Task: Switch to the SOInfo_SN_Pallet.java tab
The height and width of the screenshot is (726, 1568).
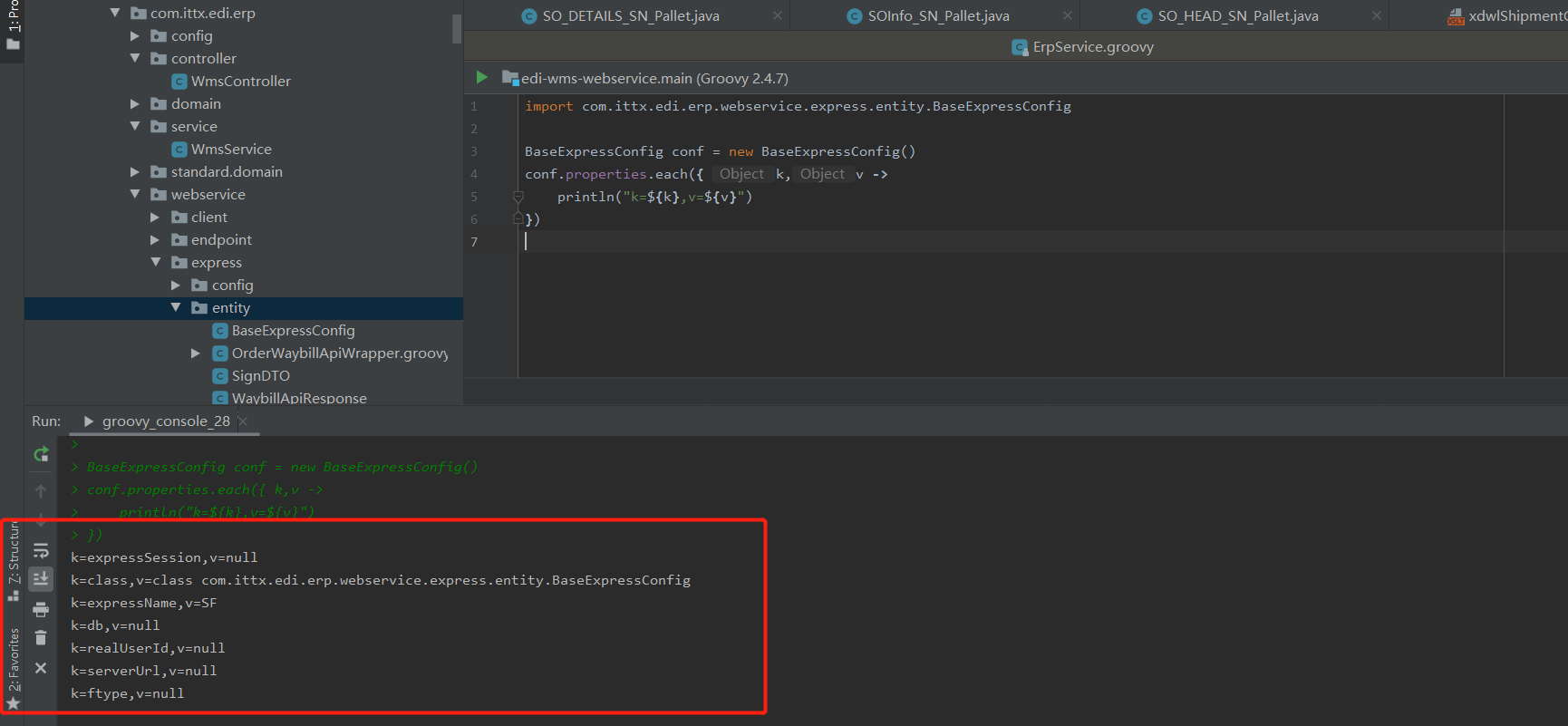Action: coord(938,16)
